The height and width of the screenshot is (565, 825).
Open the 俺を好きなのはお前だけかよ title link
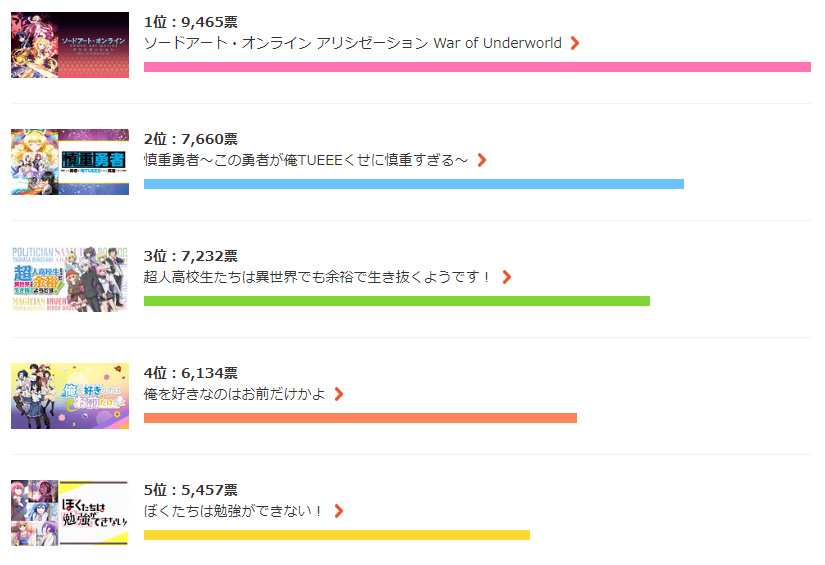click(235, 394)
